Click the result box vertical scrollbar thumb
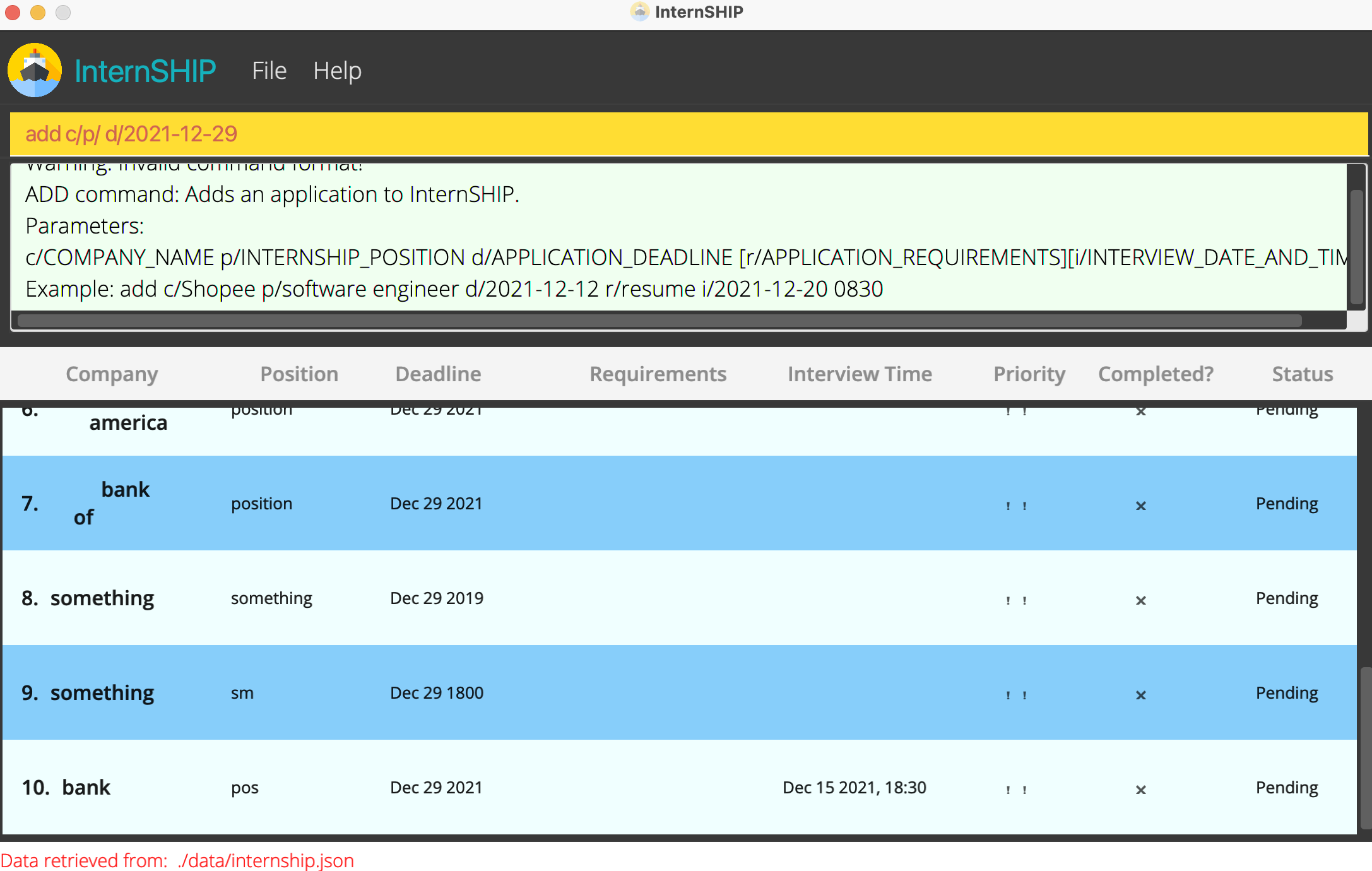The image size is (1372, 871). 1356,246
